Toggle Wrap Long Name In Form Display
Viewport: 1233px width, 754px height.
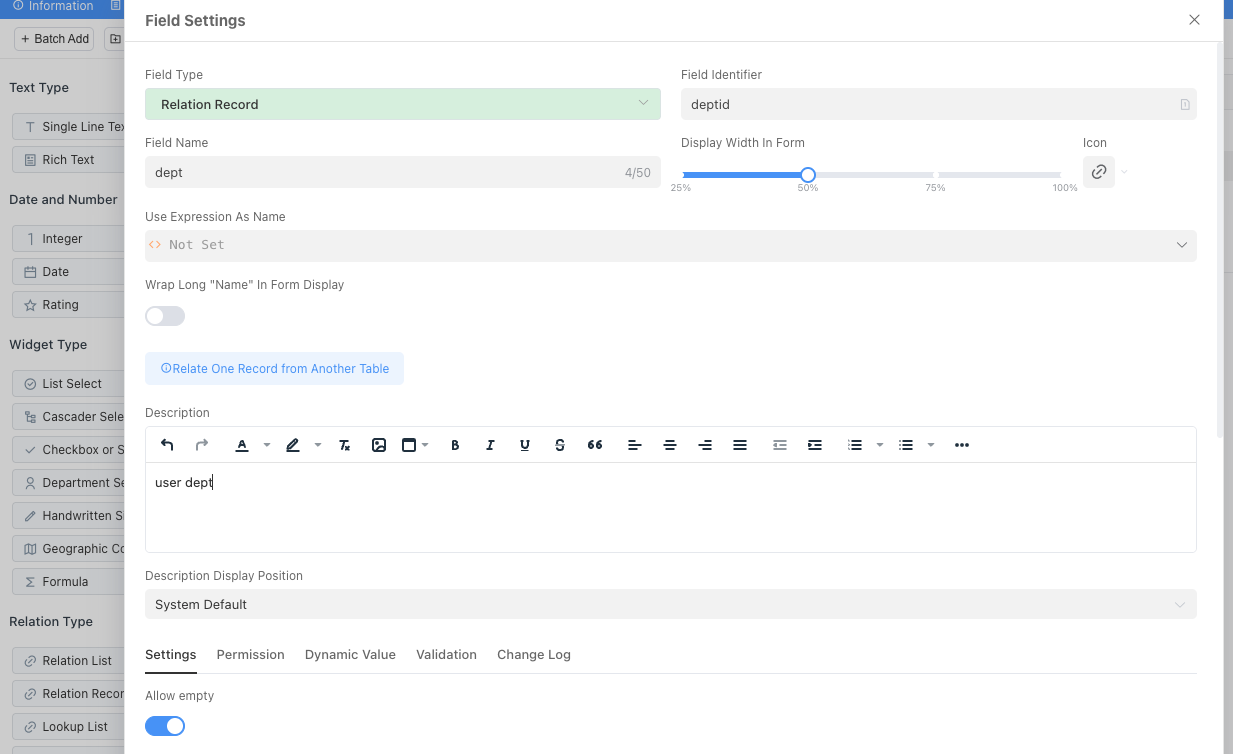(x=165, y=316)
